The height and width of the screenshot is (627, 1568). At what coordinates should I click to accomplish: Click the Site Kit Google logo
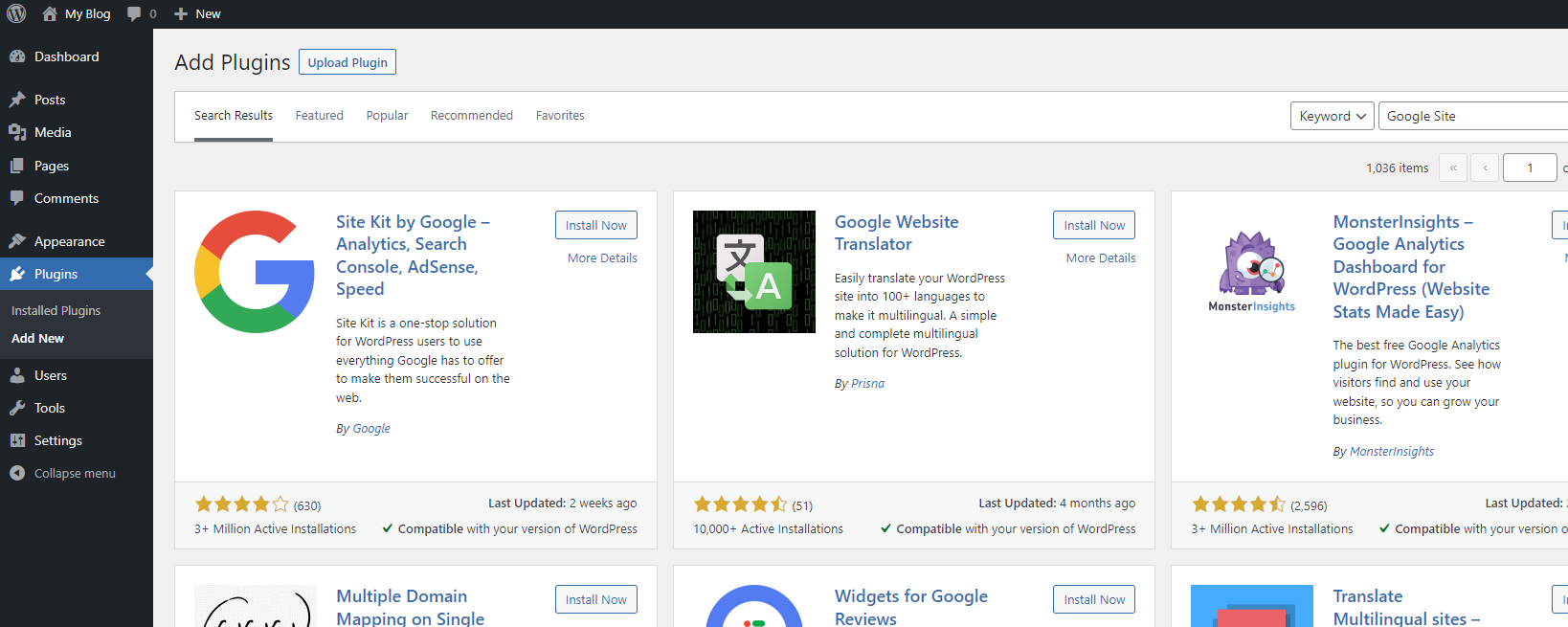[x=255, y=272]
